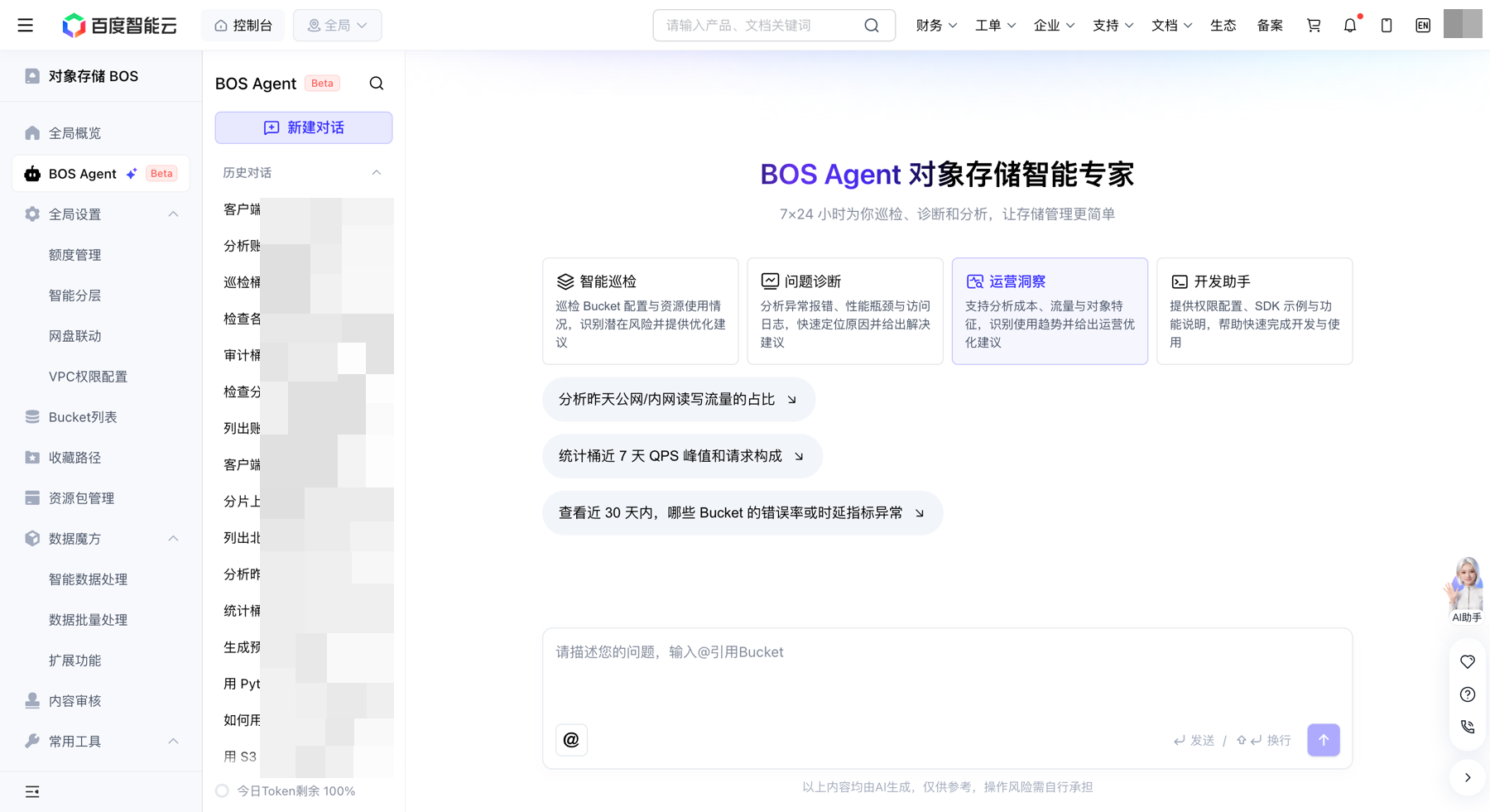1490x812 pixels.
Task: Click the 新建对话 button
Action: 304,127
